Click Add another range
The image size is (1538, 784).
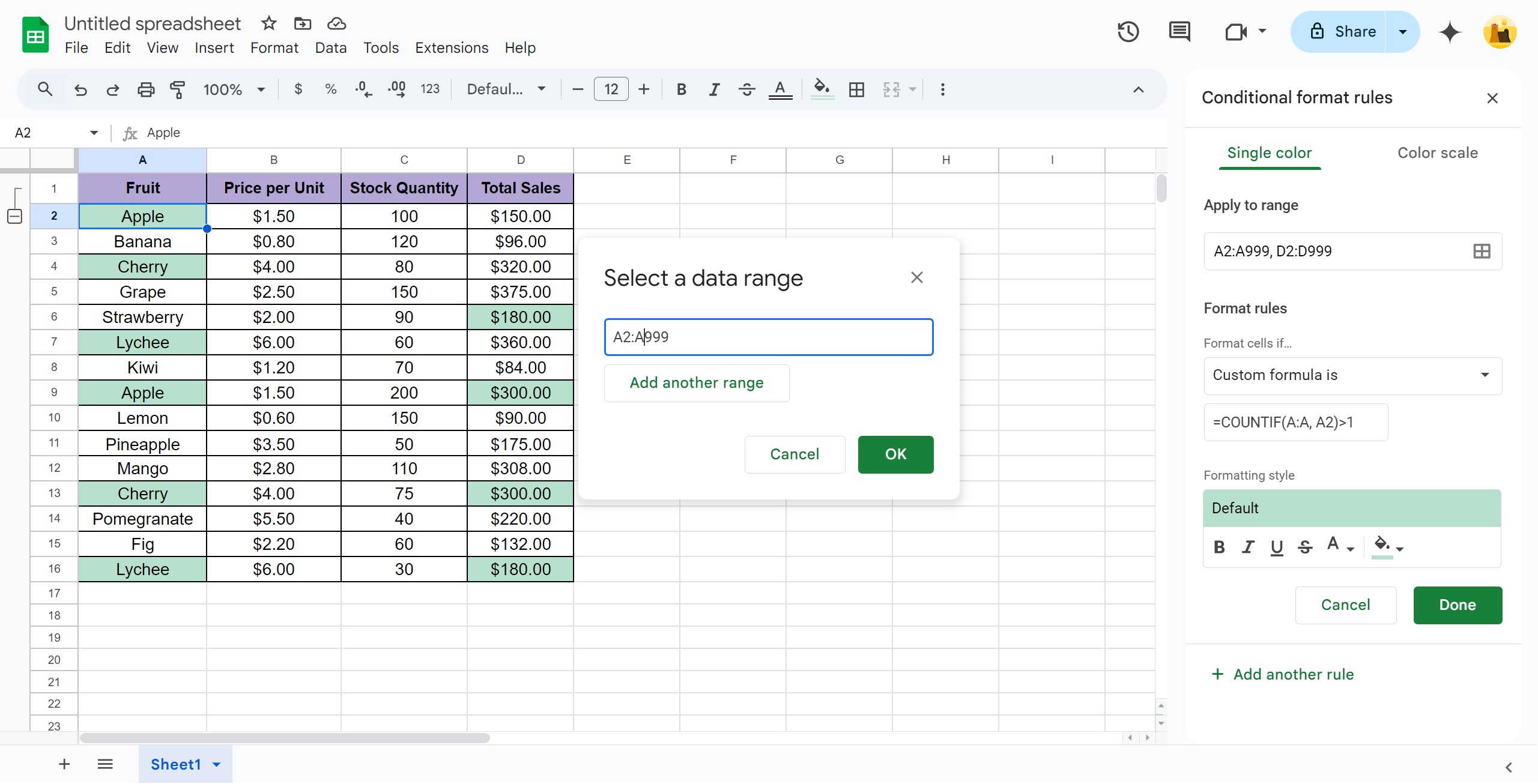point(697,383)
